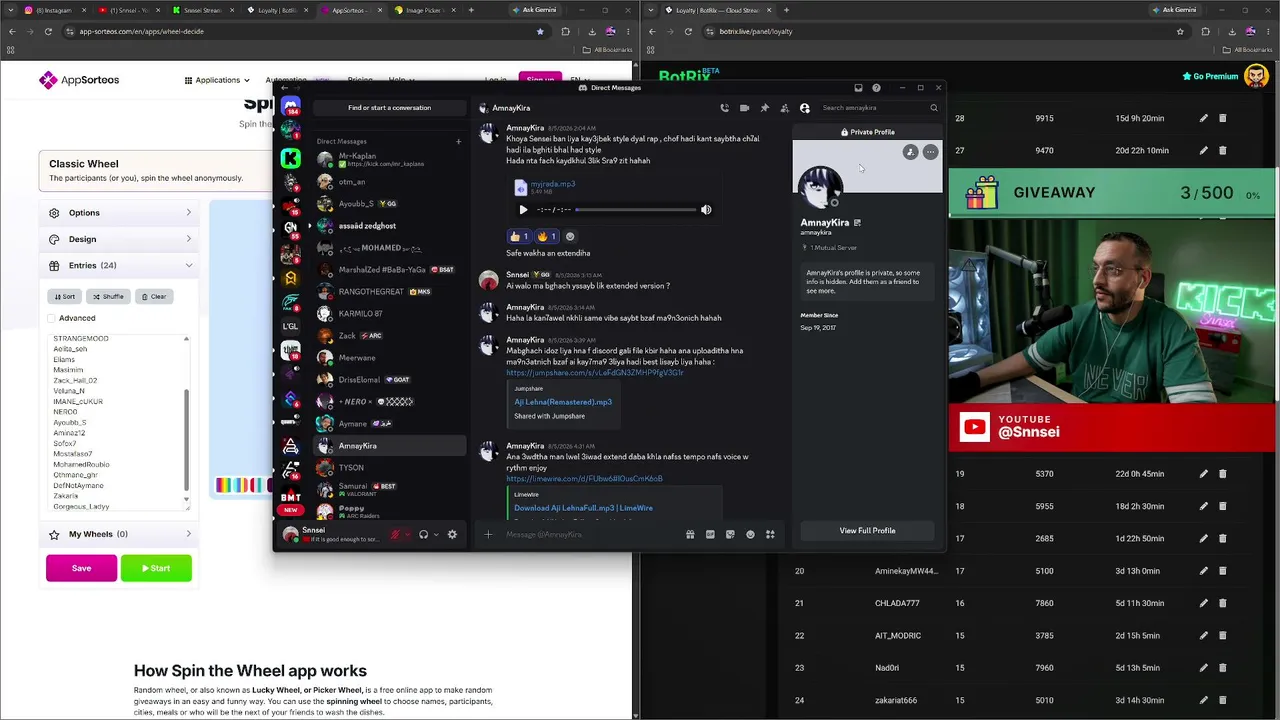Screen dimensions: 1280x720
Task: Clear the wheel entries
Action: pos(154,297)
